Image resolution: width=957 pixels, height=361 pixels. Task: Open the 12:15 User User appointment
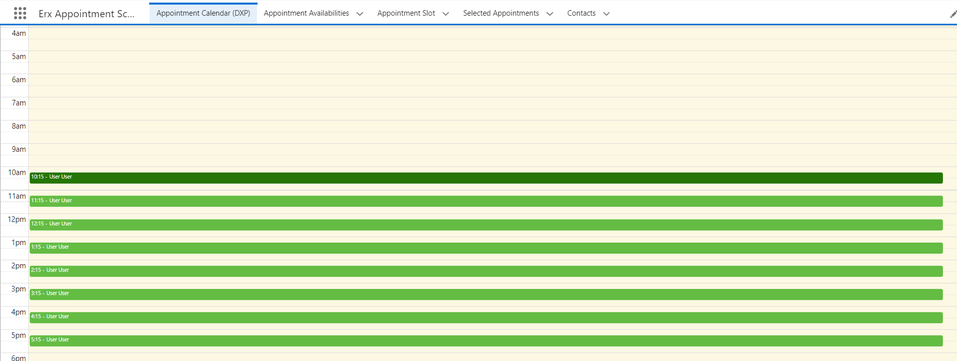coord(486,224)
